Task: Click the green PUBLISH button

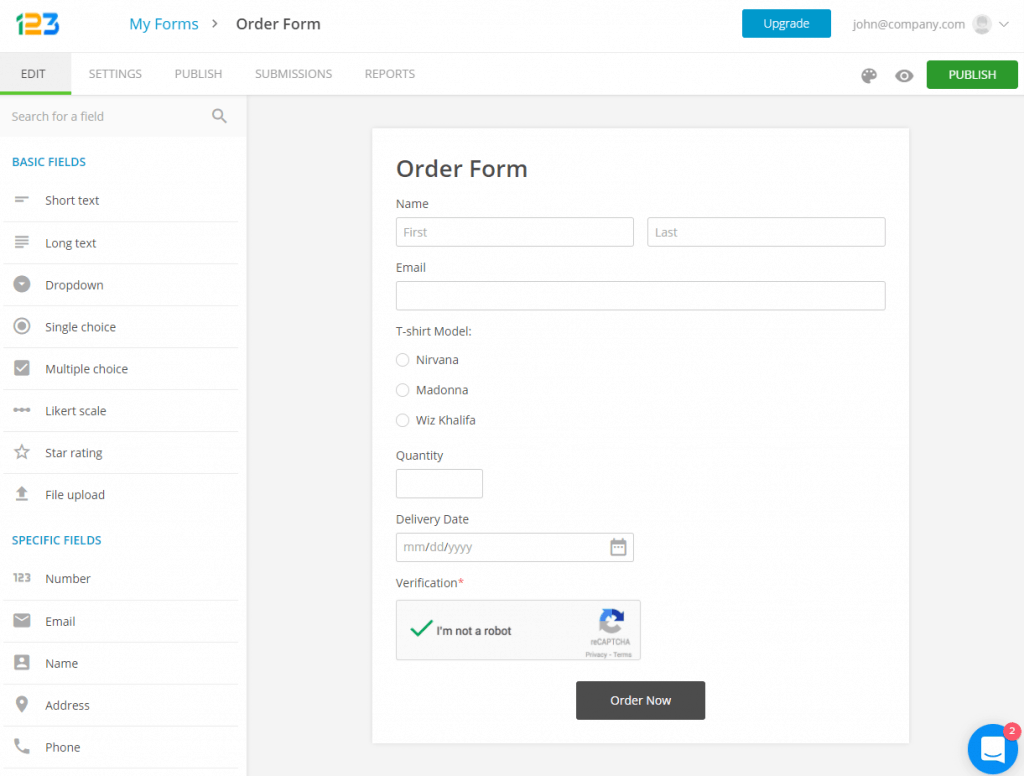Action: (972, 74)
